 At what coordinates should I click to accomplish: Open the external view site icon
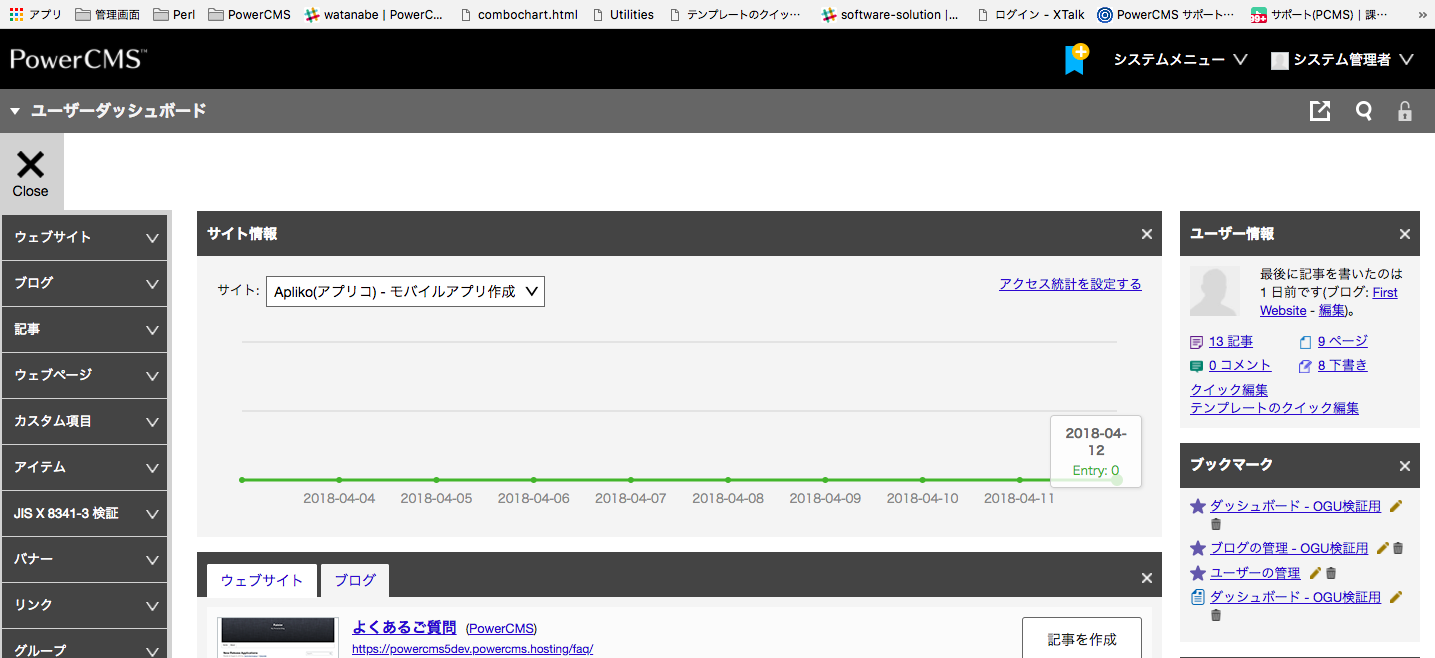tap(1320, 111)
